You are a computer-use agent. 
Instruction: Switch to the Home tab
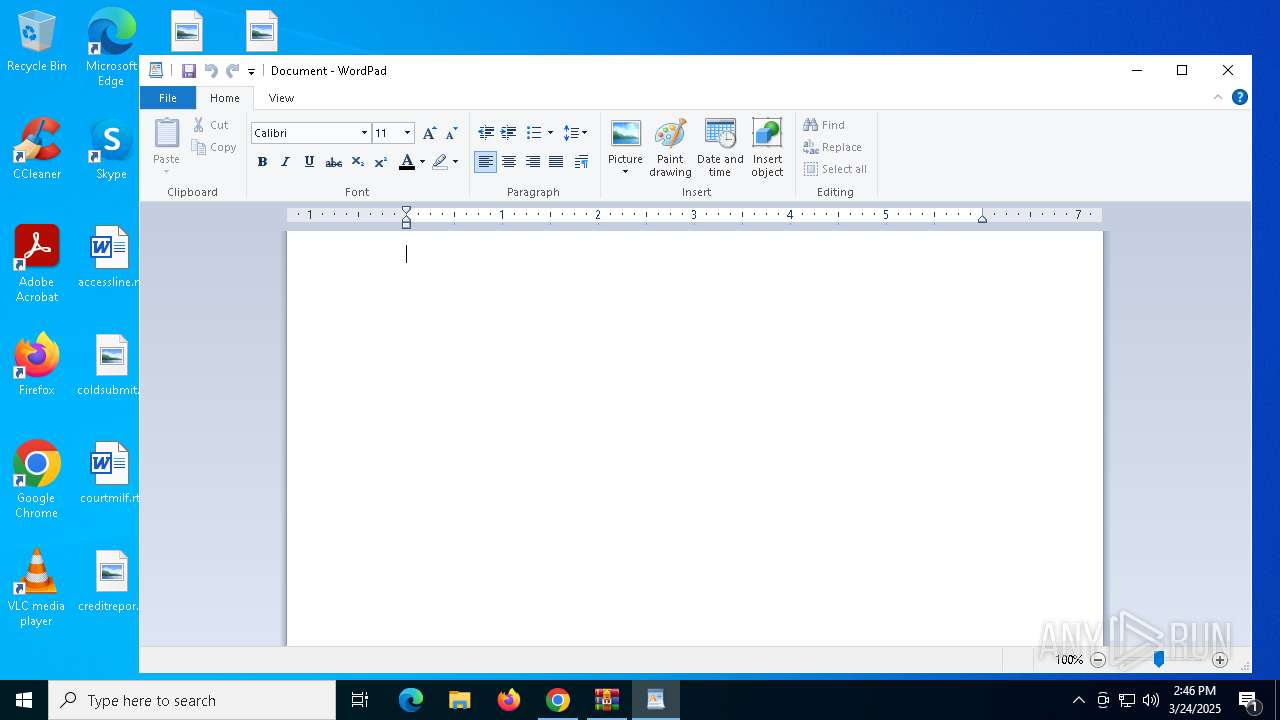point(225,98)
